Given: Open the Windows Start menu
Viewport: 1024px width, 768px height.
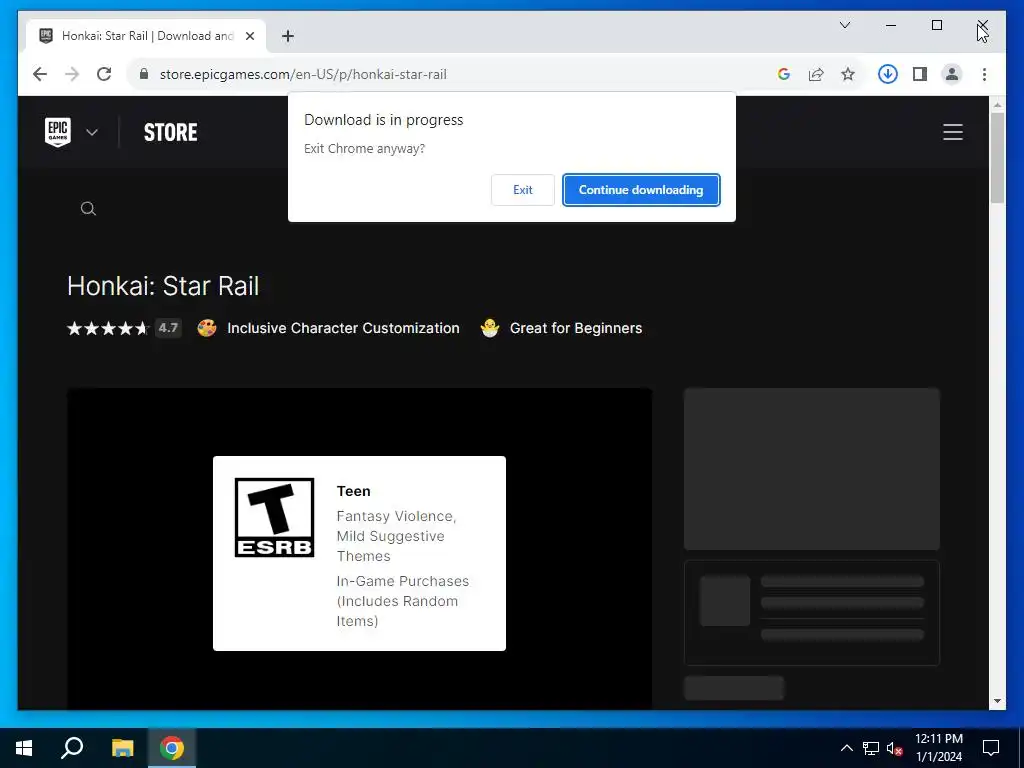Looking at the screenshot, I should click(x=24, y=748).
